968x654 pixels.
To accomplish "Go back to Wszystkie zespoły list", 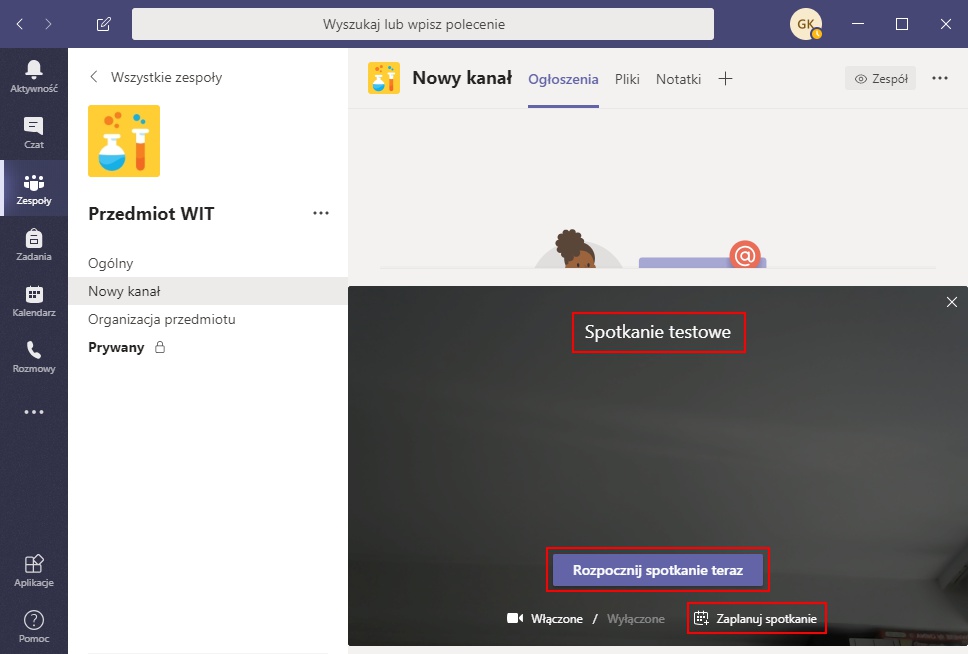I will (156, 77).
